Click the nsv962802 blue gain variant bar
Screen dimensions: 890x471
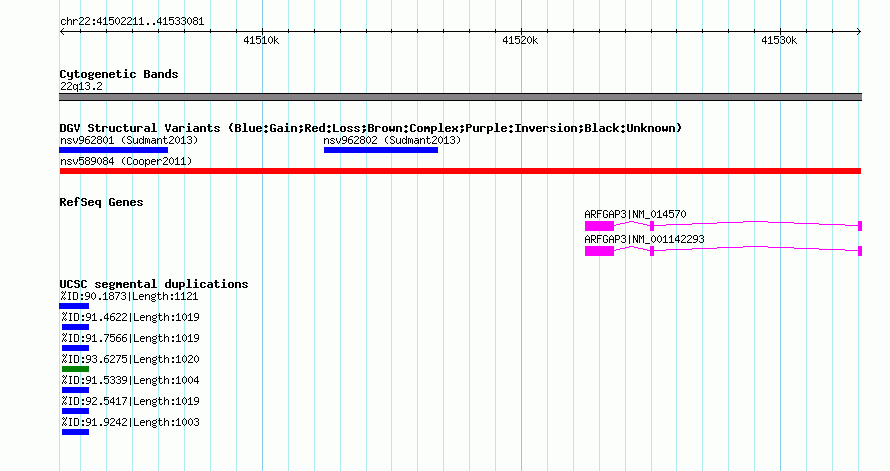click(x=381, y=150)
